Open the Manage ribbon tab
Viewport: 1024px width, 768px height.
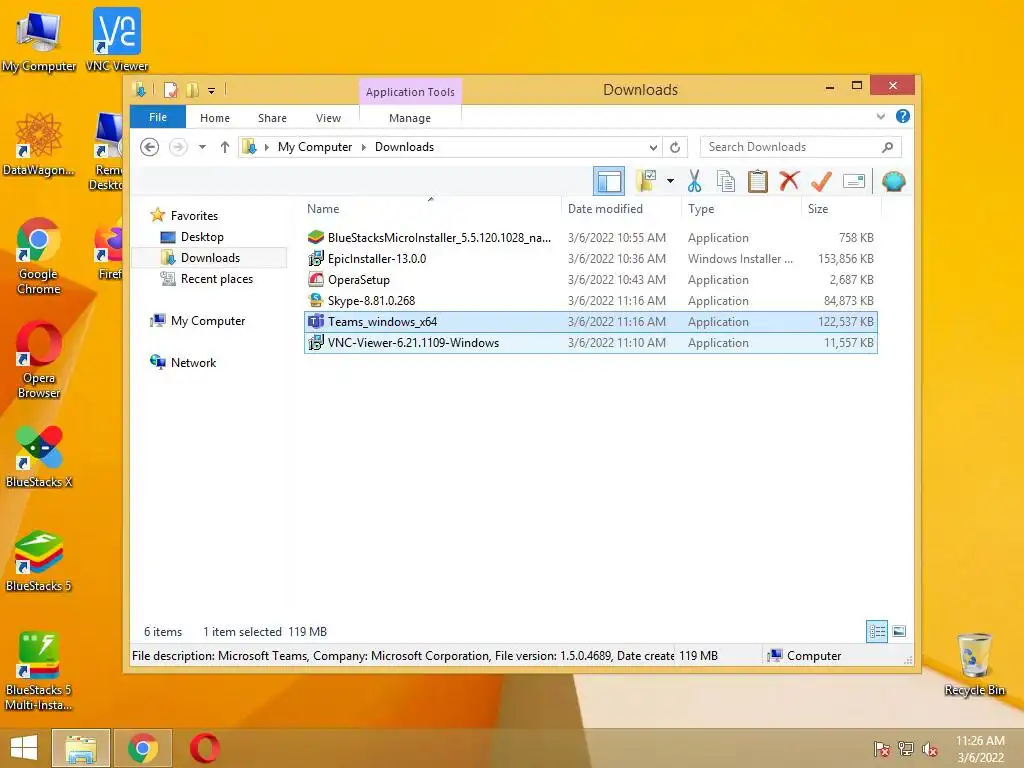tap(410, 118)
